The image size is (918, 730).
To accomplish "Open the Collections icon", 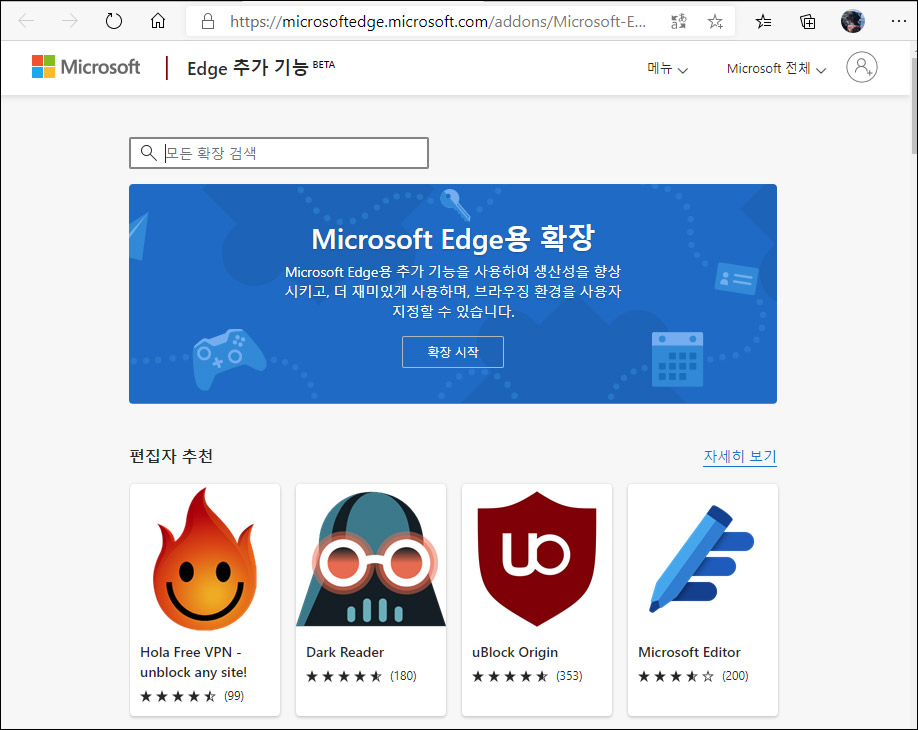I will 807,22.
